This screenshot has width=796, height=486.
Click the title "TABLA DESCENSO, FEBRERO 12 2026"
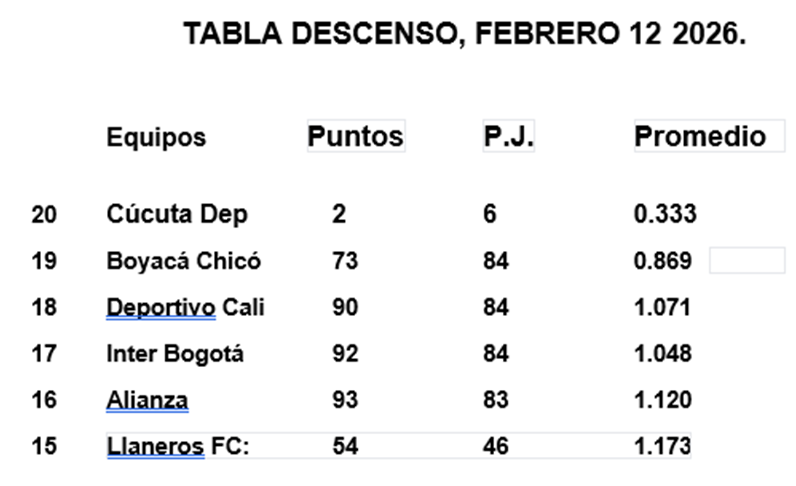[465, 34]
